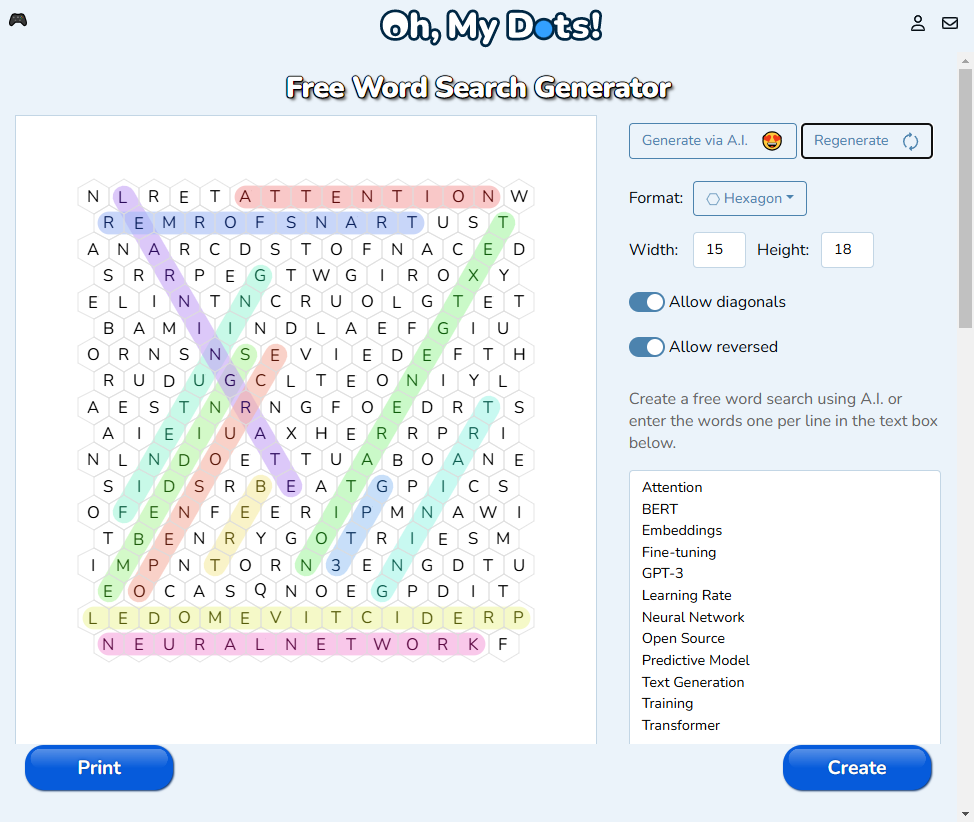Click the game controller icon
The image size is (974, 822).
(x=18, y=20)
